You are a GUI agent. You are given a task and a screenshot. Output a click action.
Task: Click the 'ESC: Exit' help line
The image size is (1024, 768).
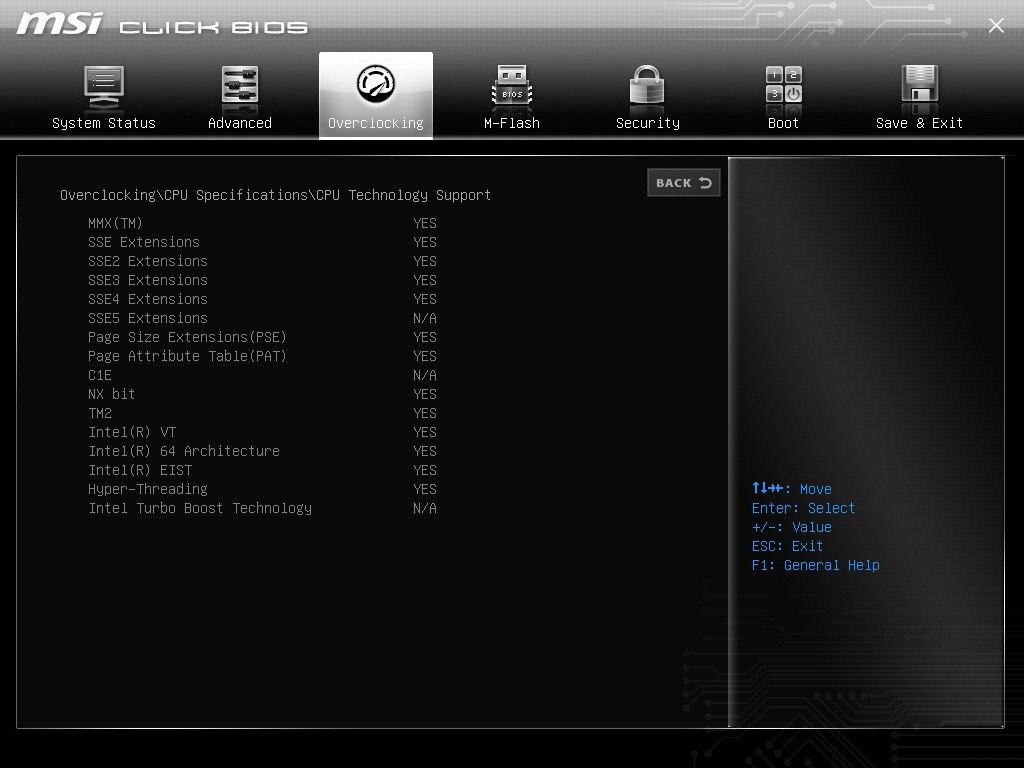pyautogui.click(x=788, y=546)
